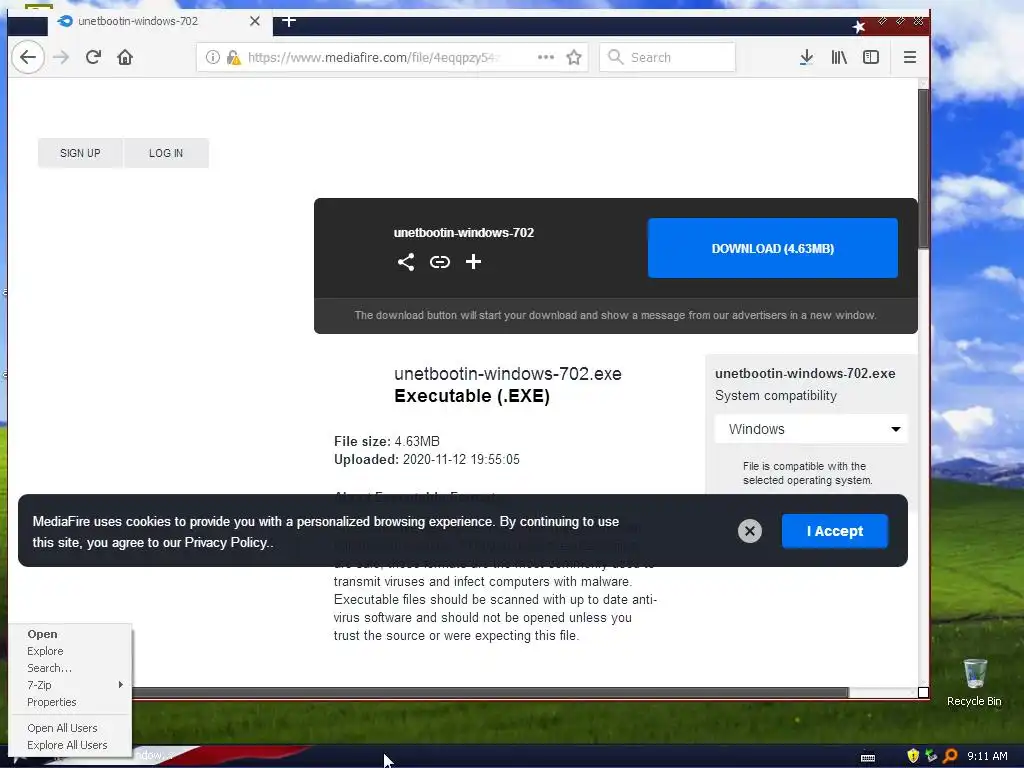Expand the 7-Zip submenu entry
This screenshot has height=768, width=1024.
click(71, 685)
